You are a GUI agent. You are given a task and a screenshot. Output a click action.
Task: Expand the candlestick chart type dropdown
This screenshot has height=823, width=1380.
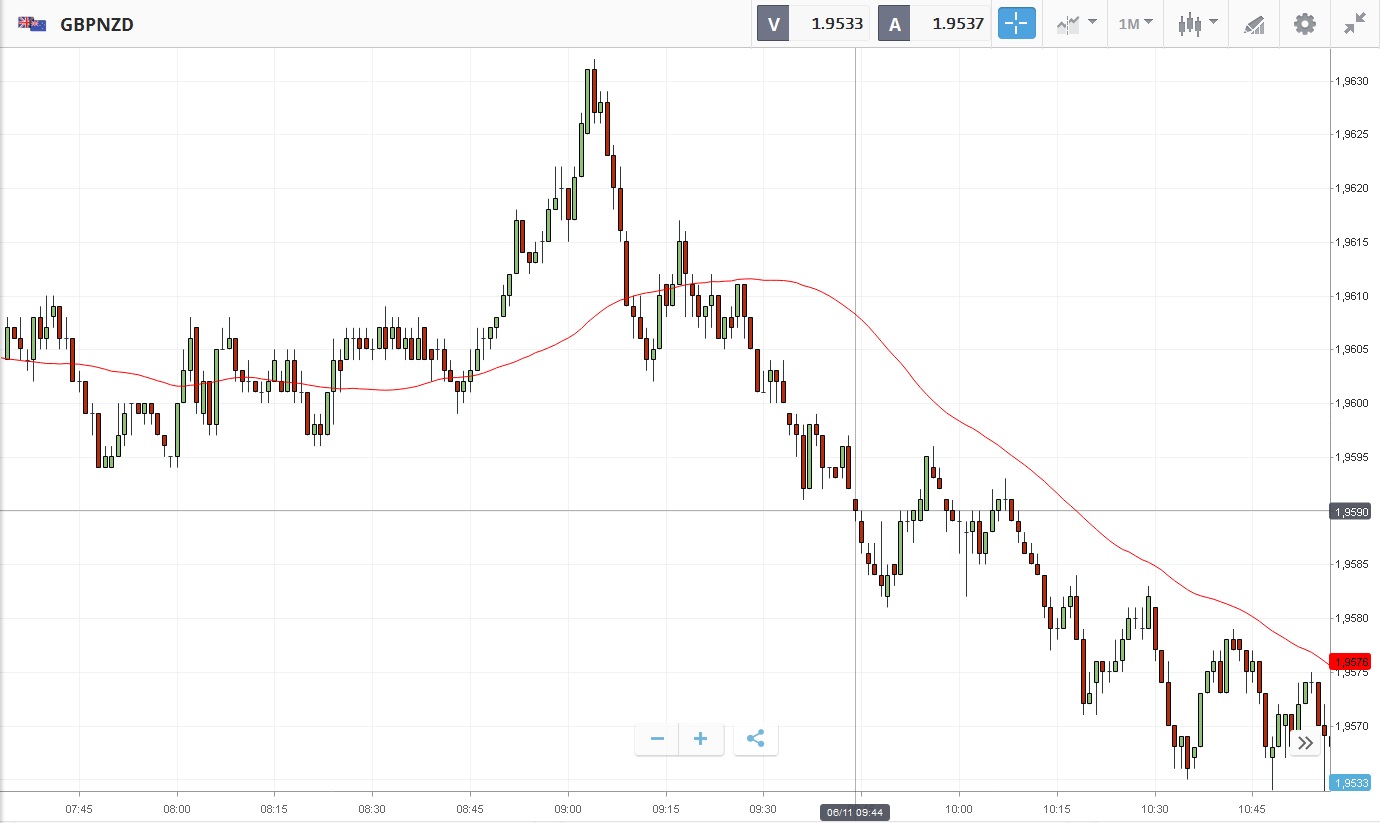(1197, 24)
